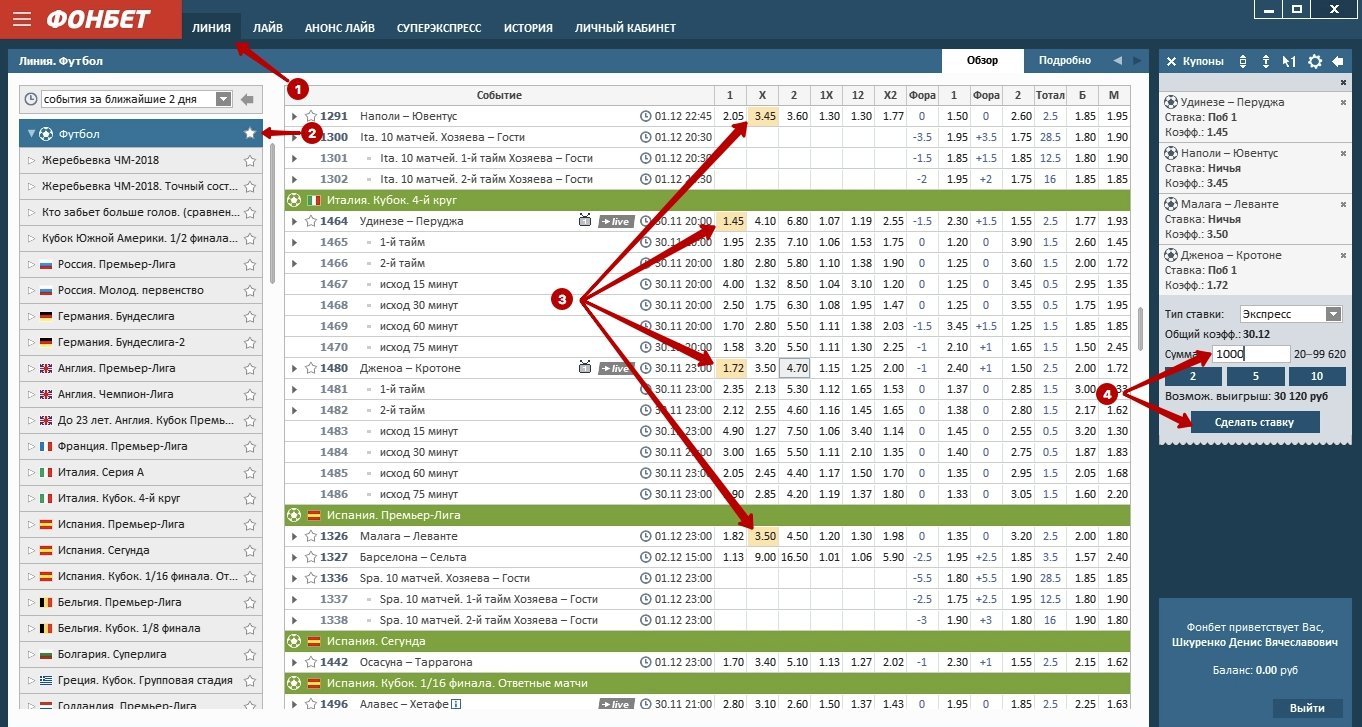Screen dimensions: 1362x727
Task: Click the events table vertical scrollbar
Action: click(1140, 329)
